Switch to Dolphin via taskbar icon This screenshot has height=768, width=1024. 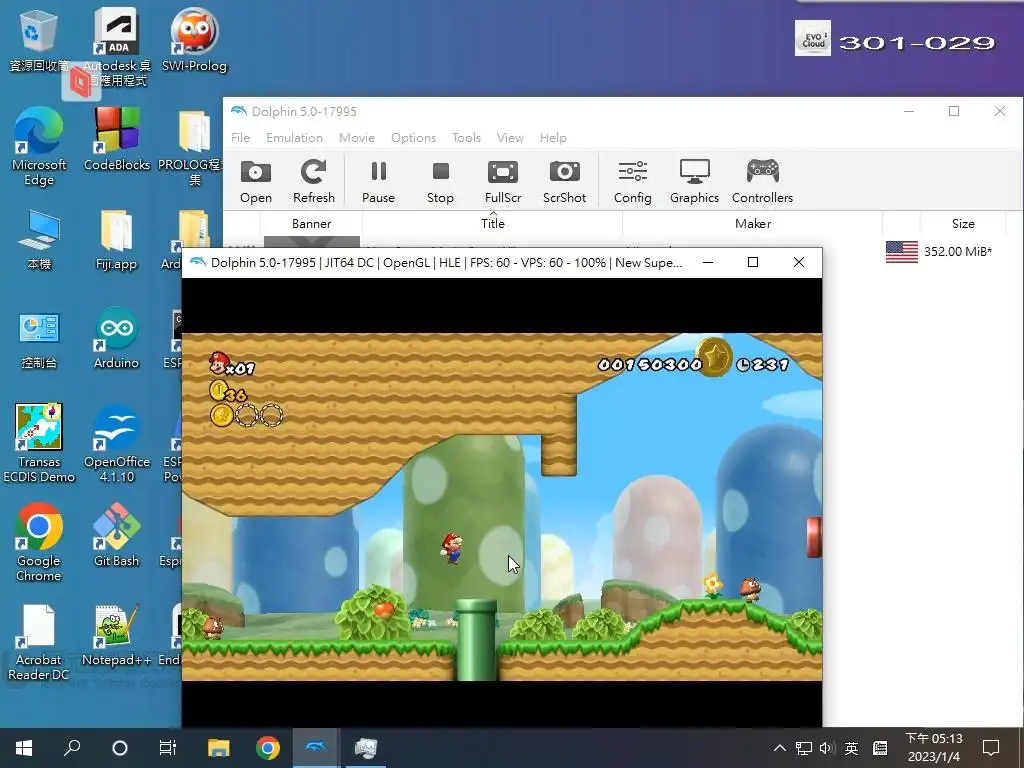(x=316, y=748)
